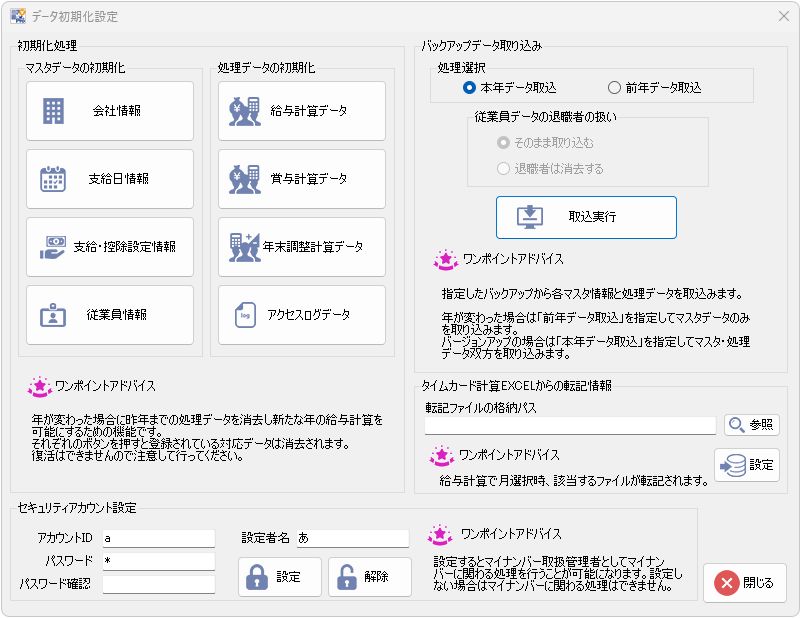Select the 前年データ取込 radio button
The width and height of the screenshot is (801, 618).
click(x=614, y=88)
